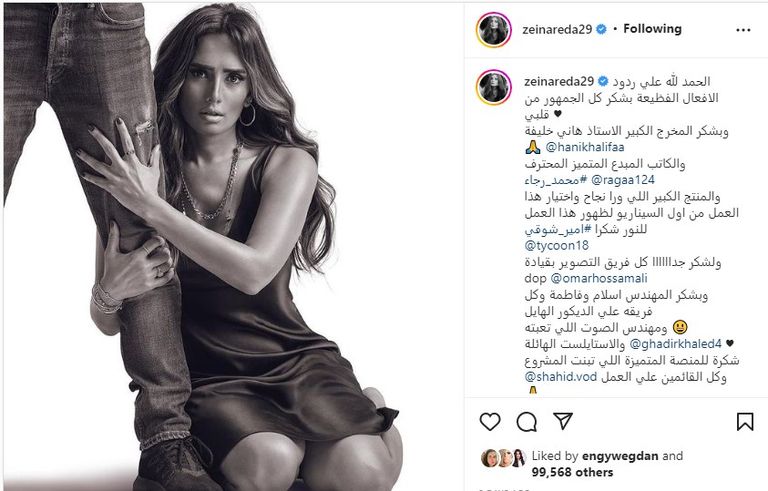This screenshot has height=491, width=768.
Task: Open the @omarhossamali mention
Action: (599, 278)
